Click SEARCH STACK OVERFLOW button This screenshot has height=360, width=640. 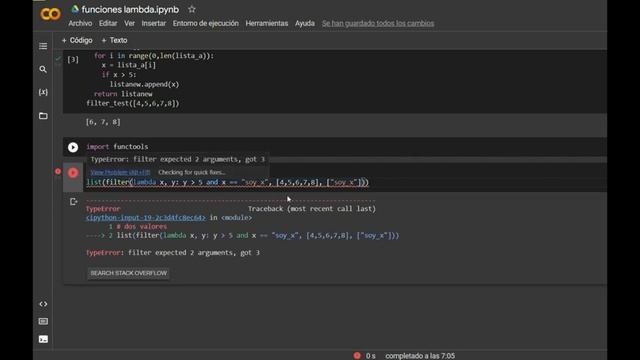[129, 273]
